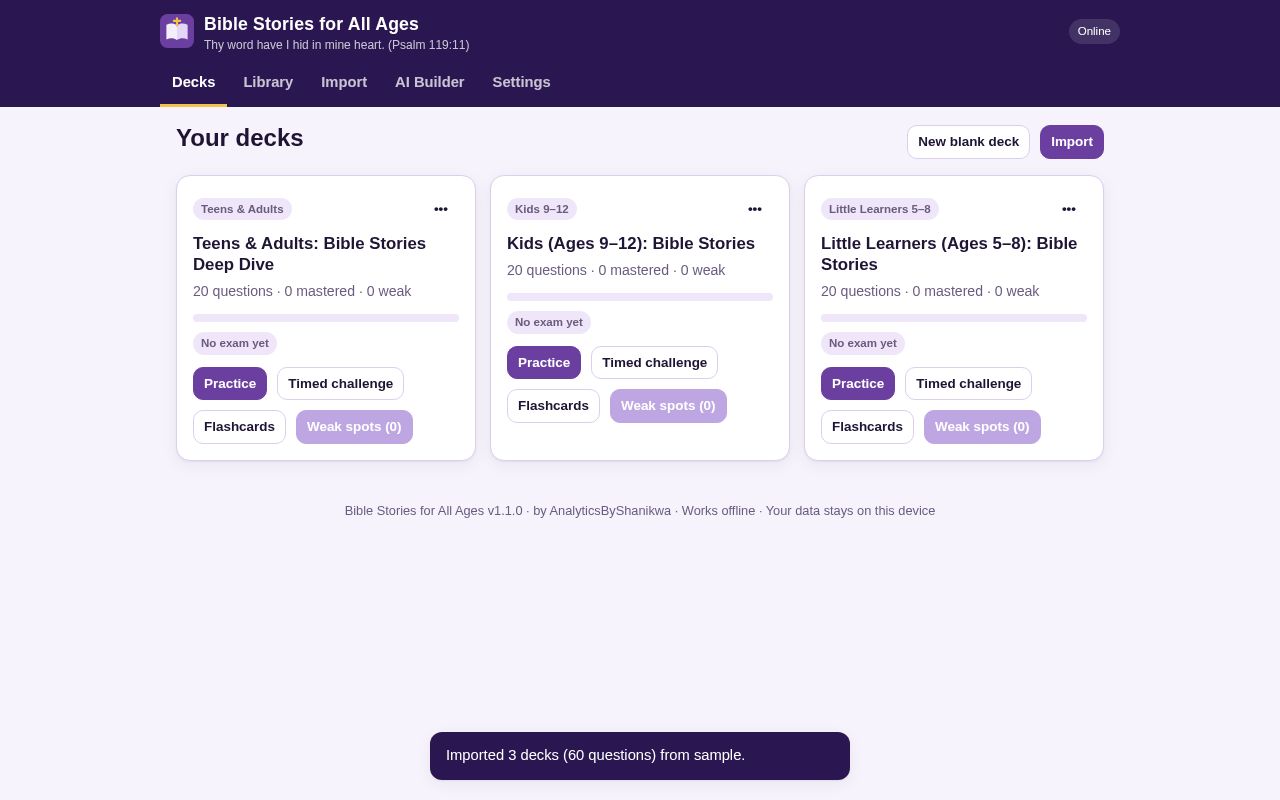This screenshot has width=1280, height=800.
Task: Create a New blank deck
Action: (968, 142)
